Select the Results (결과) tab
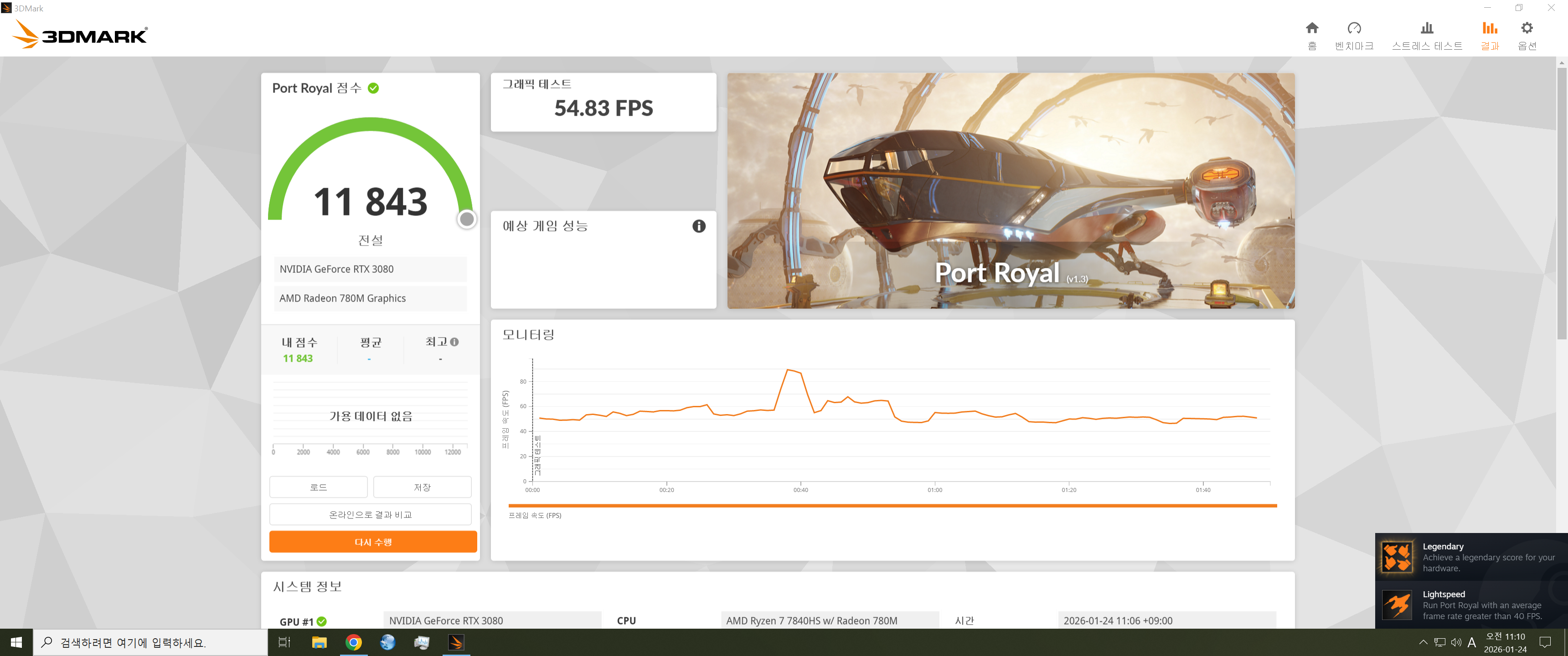 coord(1489,35)
